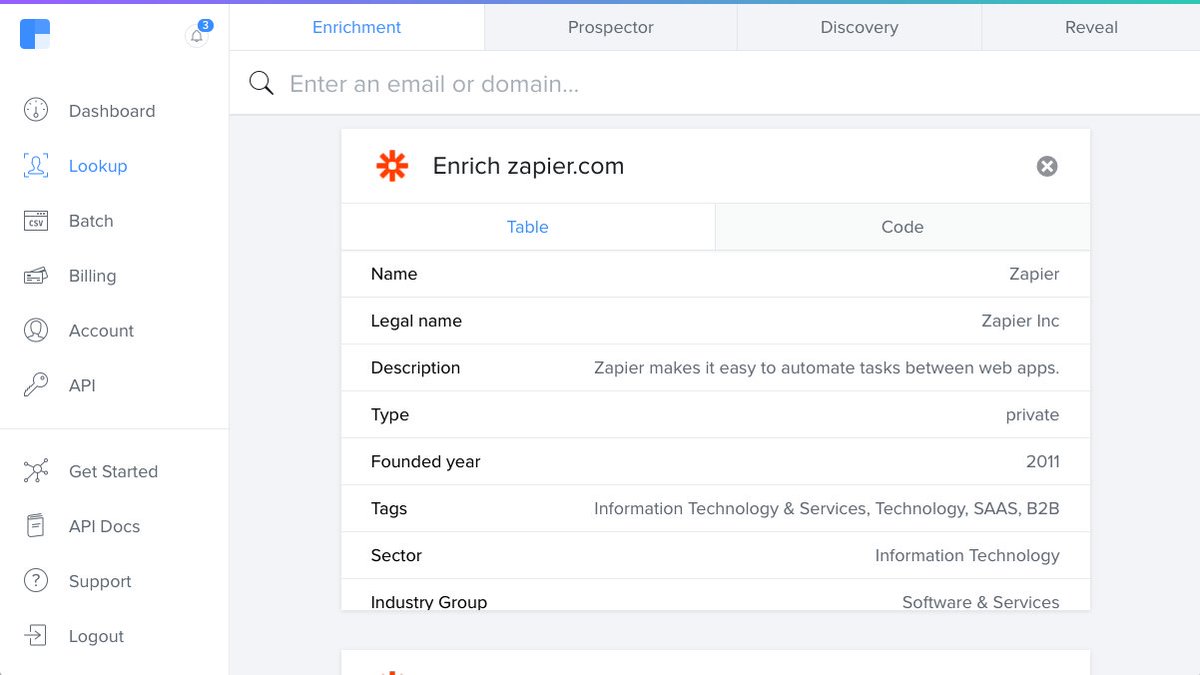Click the Batch CSV icon

click(x=36, y=220)
